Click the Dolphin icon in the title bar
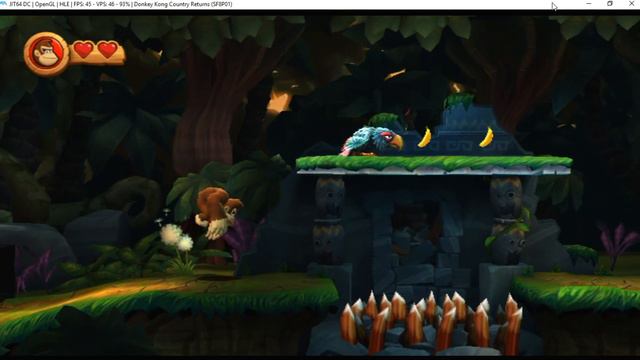The width and height of the screenshot is (640, 360). click(3, 4)
